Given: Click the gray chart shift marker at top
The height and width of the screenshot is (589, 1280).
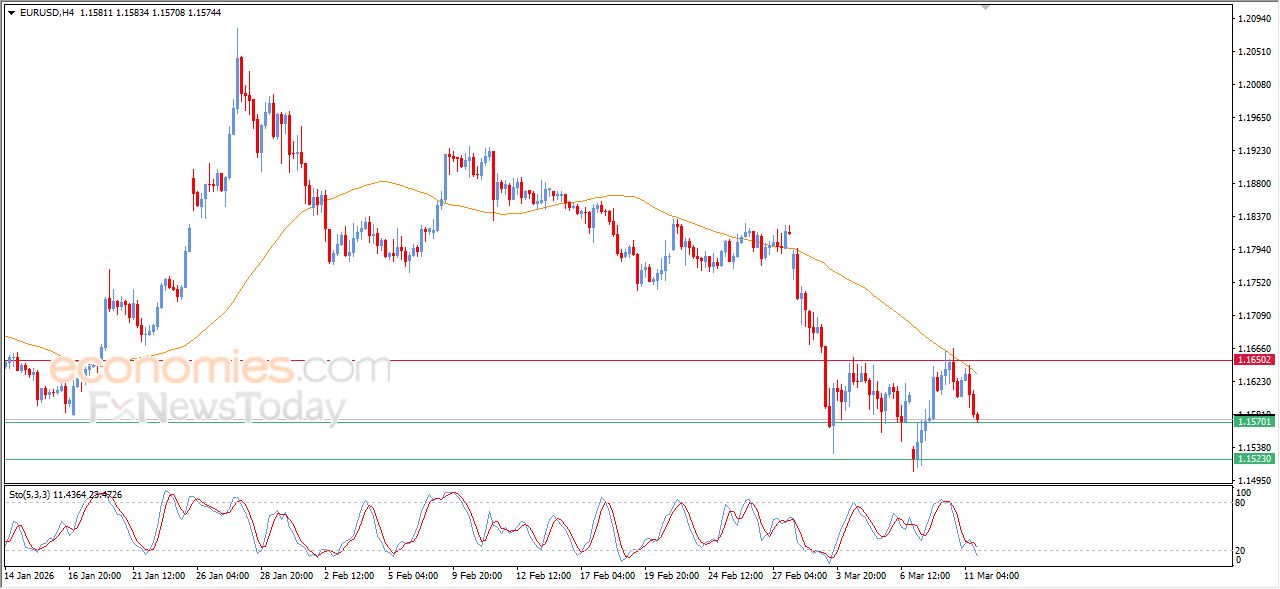Looking at the screenshot, I should click(x=985, y=7).
